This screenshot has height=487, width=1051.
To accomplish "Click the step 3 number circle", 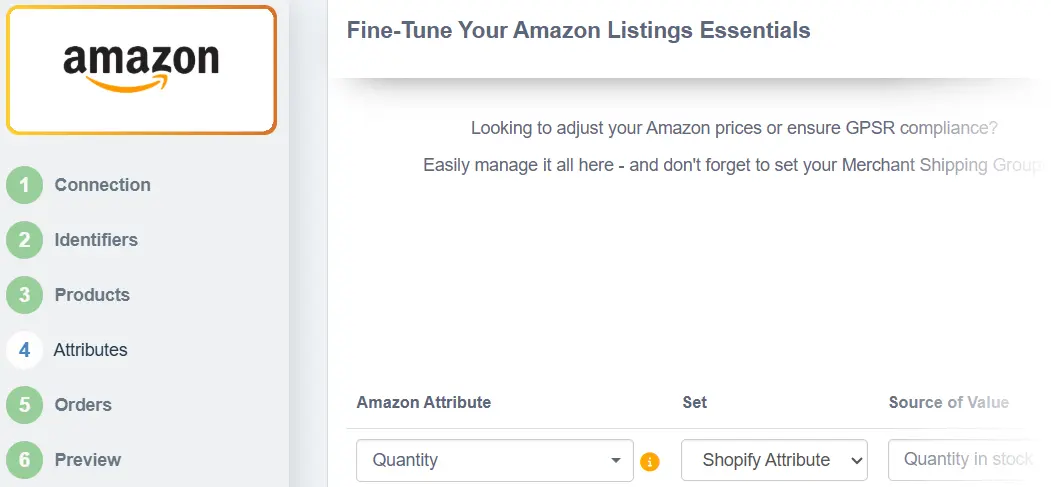I will pyautogui.click(x=25, y=295).
